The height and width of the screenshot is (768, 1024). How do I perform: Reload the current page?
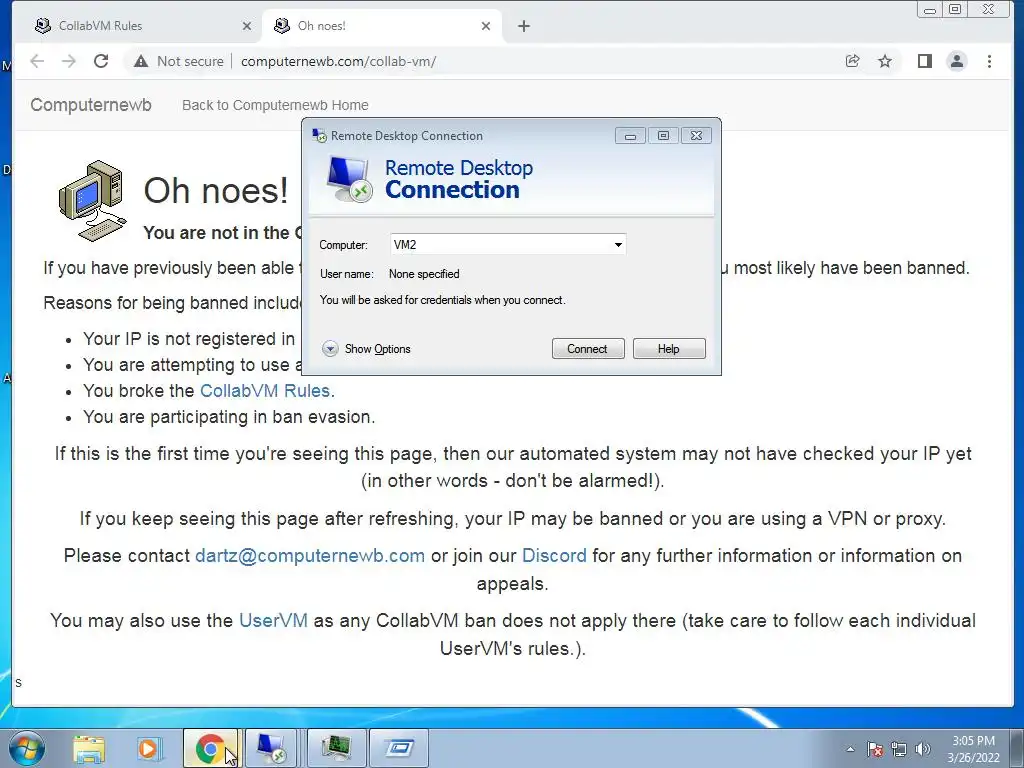(x=101, y=61)
